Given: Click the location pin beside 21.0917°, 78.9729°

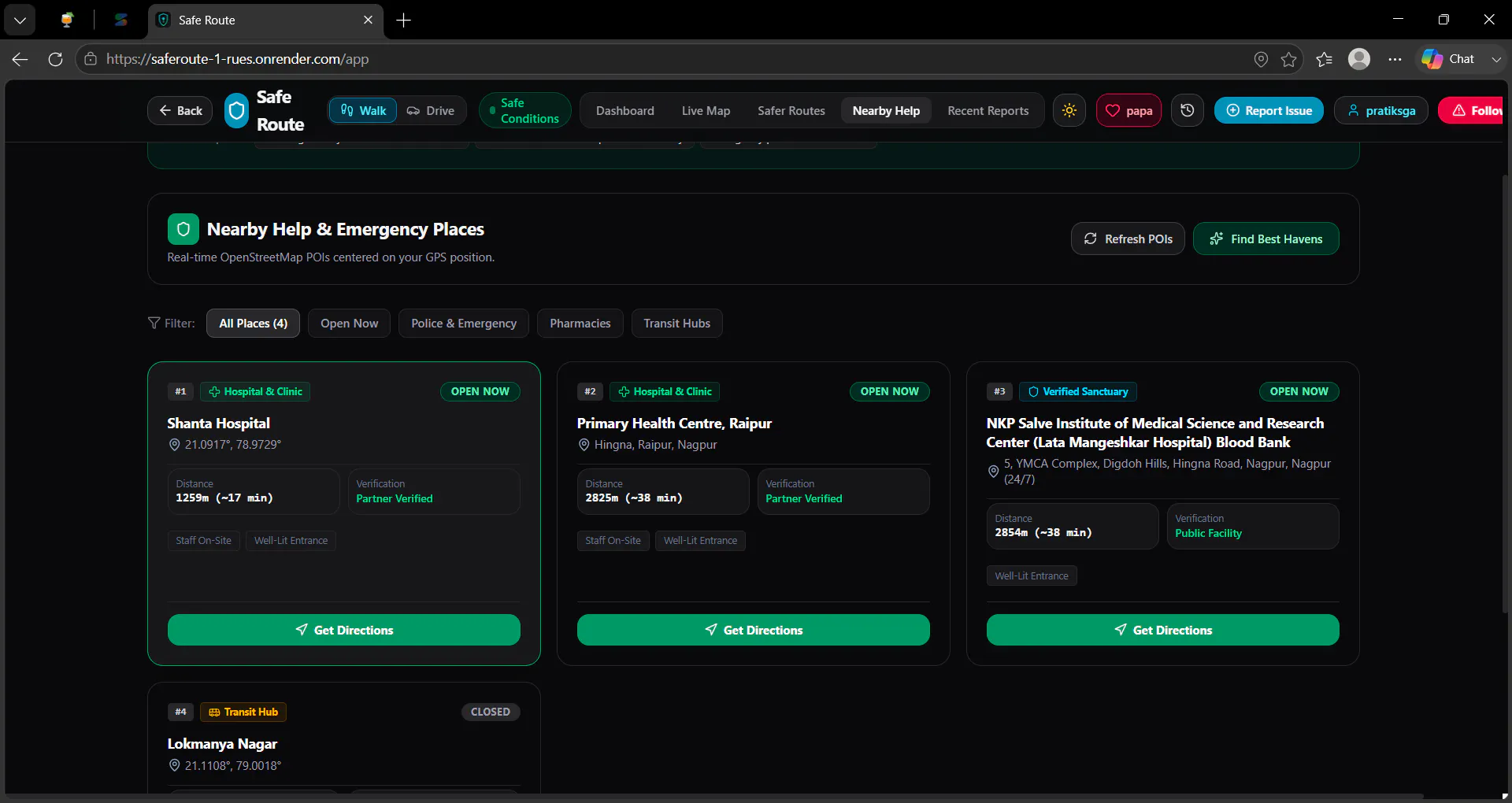Looking at the screenshot, I should (x=175, y=445).
